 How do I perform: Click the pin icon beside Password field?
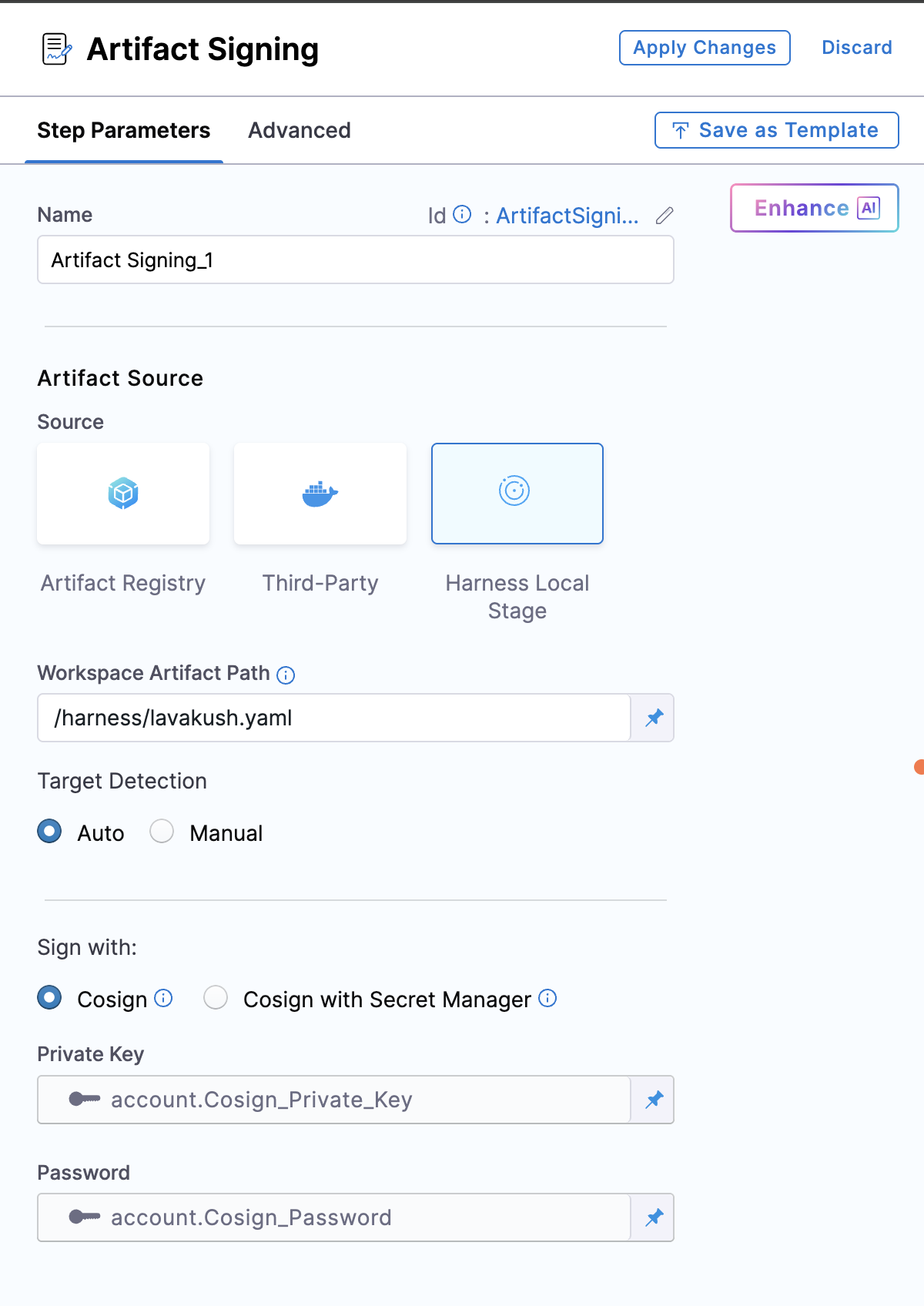tap(654, 1217)
